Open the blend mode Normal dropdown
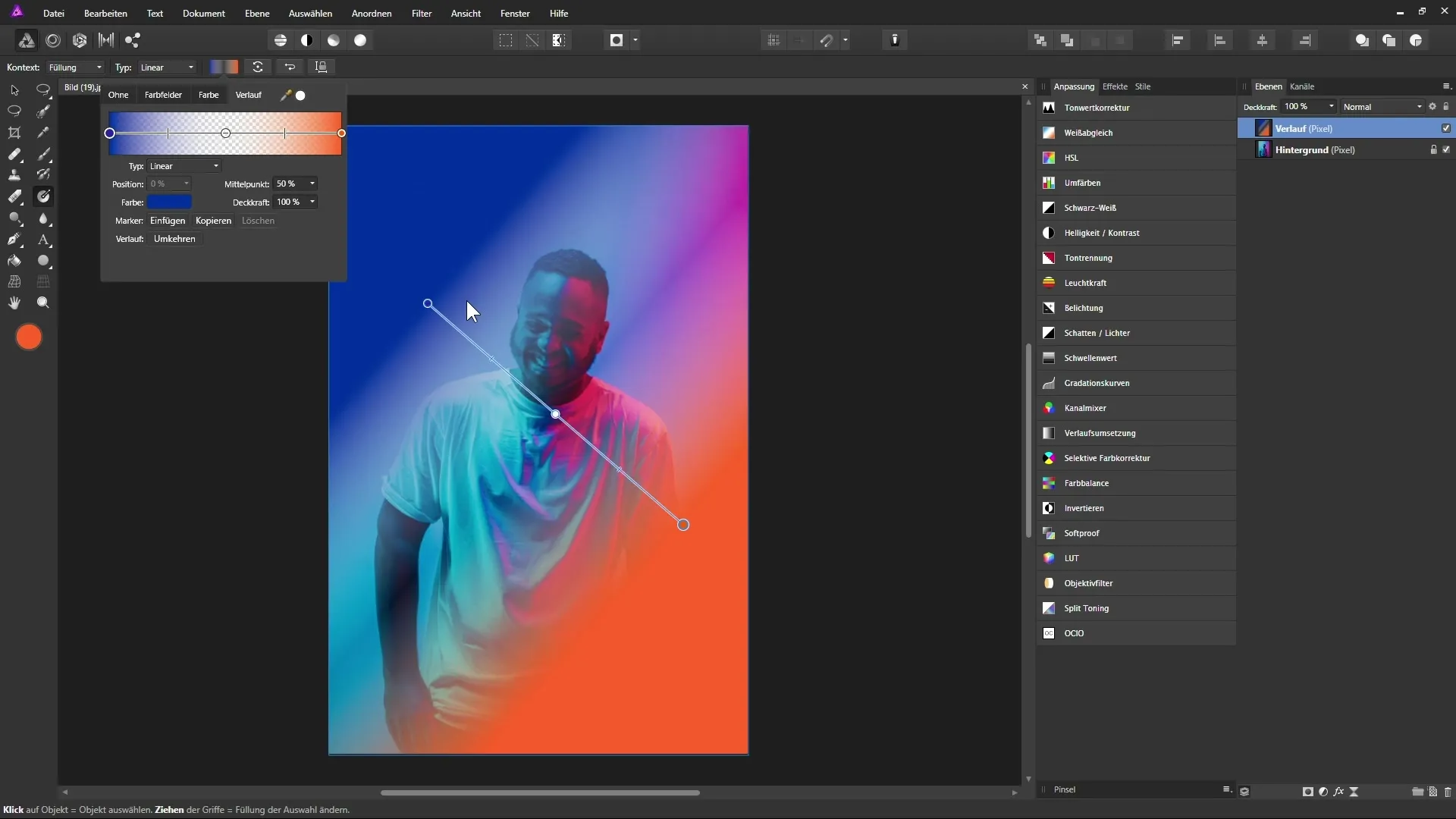1456x819 pixels. tap(1382, 107)
